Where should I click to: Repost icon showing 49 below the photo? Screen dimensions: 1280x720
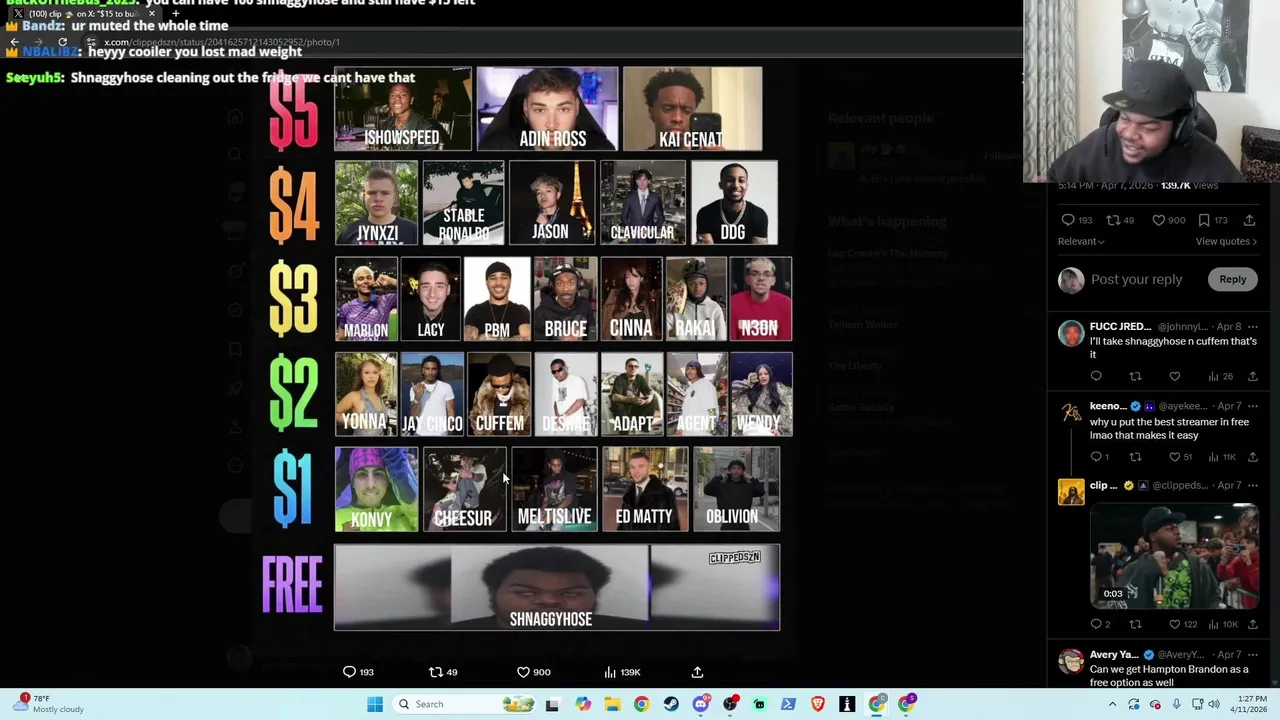click(x=435, y=672)
